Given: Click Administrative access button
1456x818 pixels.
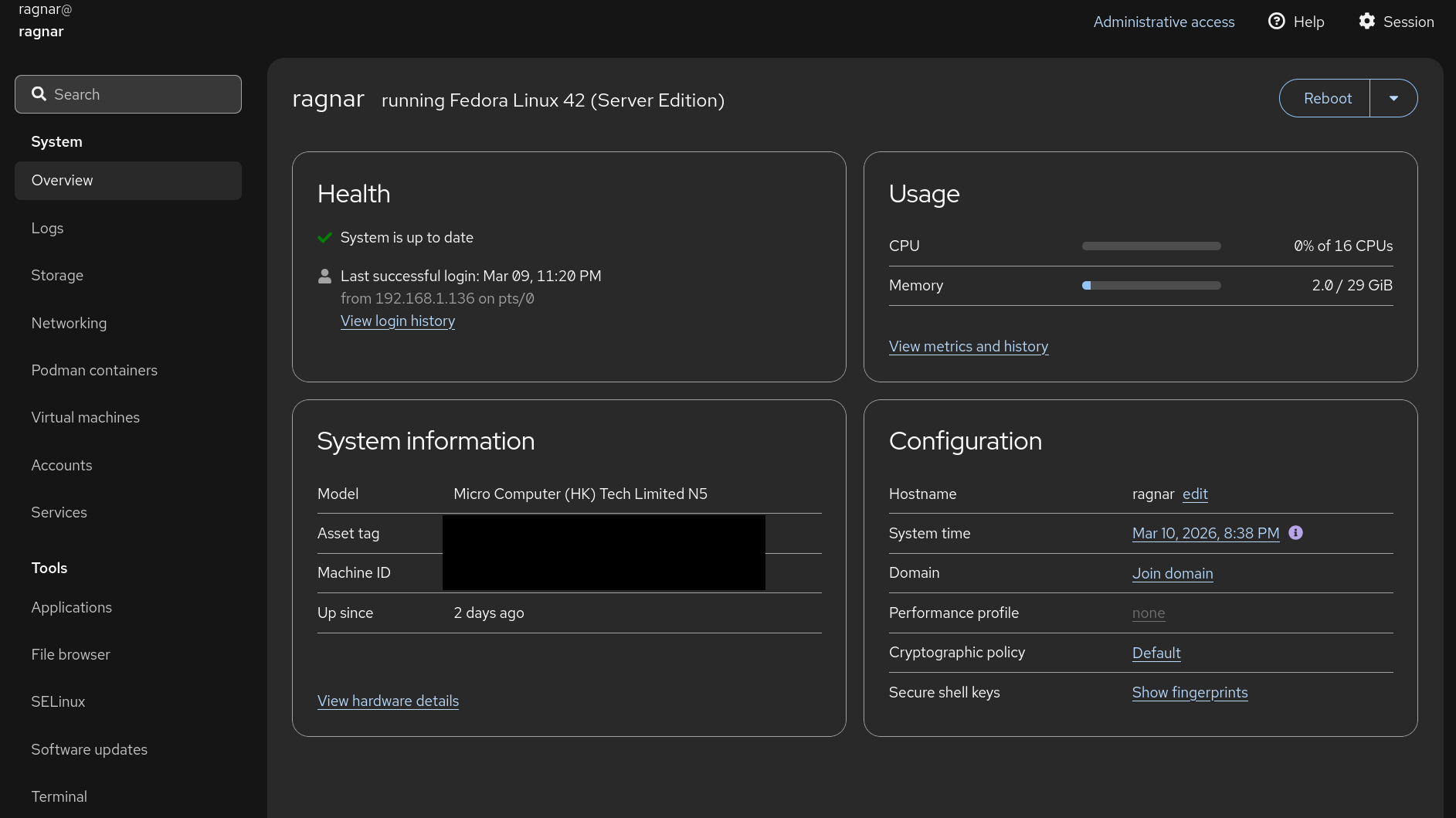Looking at the screenshot, I should pos(1163,22).
